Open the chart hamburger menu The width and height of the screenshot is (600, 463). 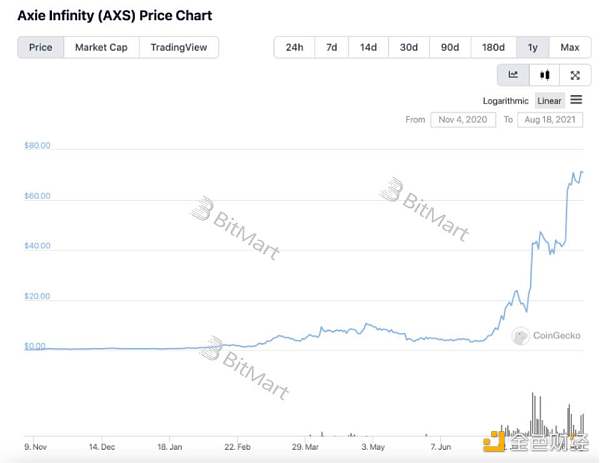point(576,100)
